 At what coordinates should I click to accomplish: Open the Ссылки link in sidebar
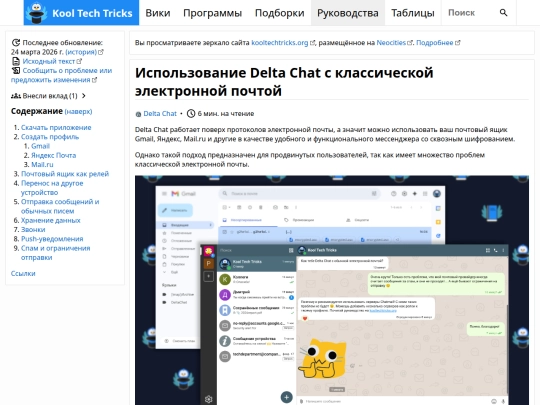click(23, 273)
